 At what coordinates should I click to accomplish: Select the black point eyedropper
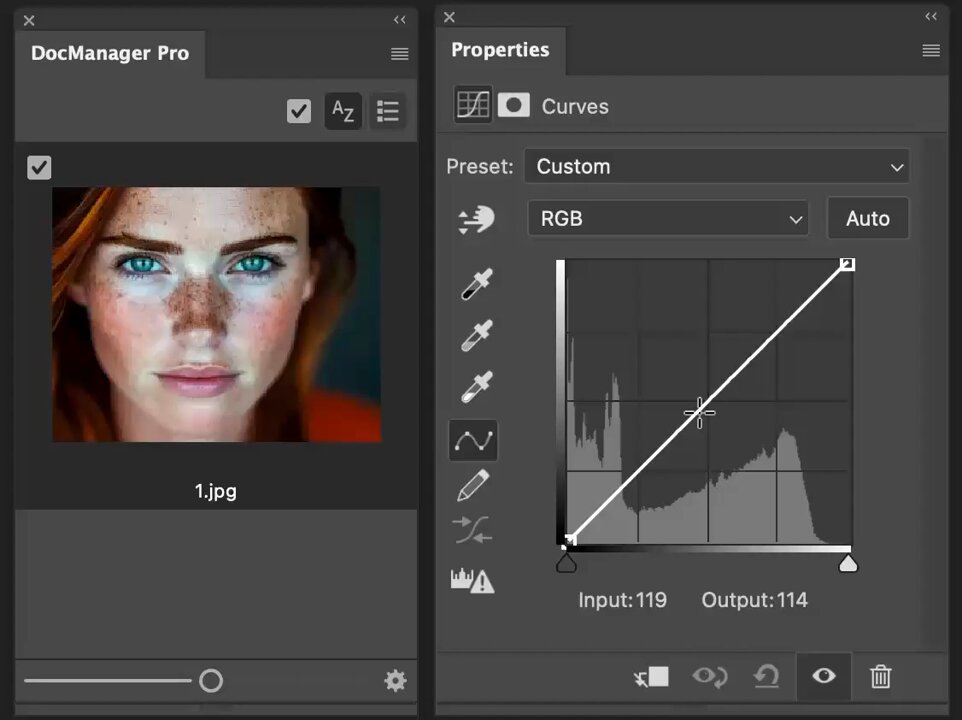click(x=476, y=284)
